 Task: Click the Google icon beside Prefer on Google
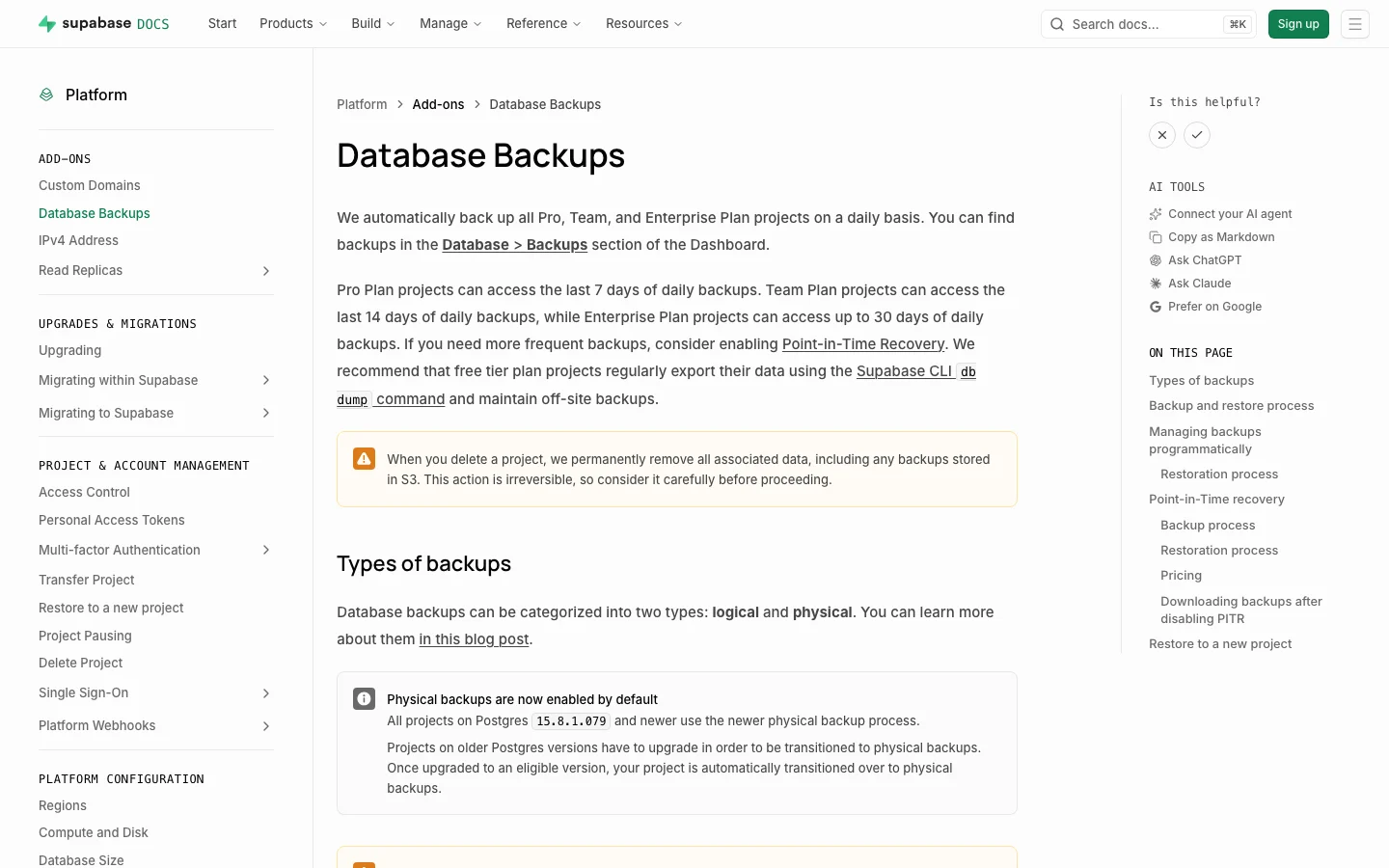pyautogui.click(x=1156, y=307)
